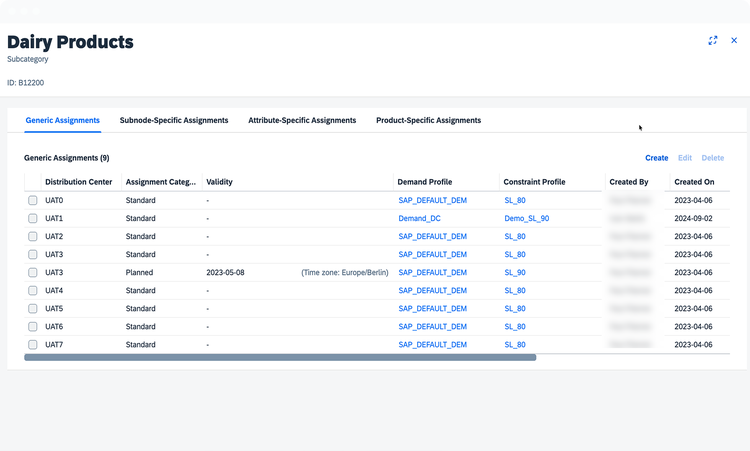Image resolution: width=750 pixels, height=451 pixels.
Task: Click Time zone: Europe/Berlin text
Action: (x=345, y=273)
